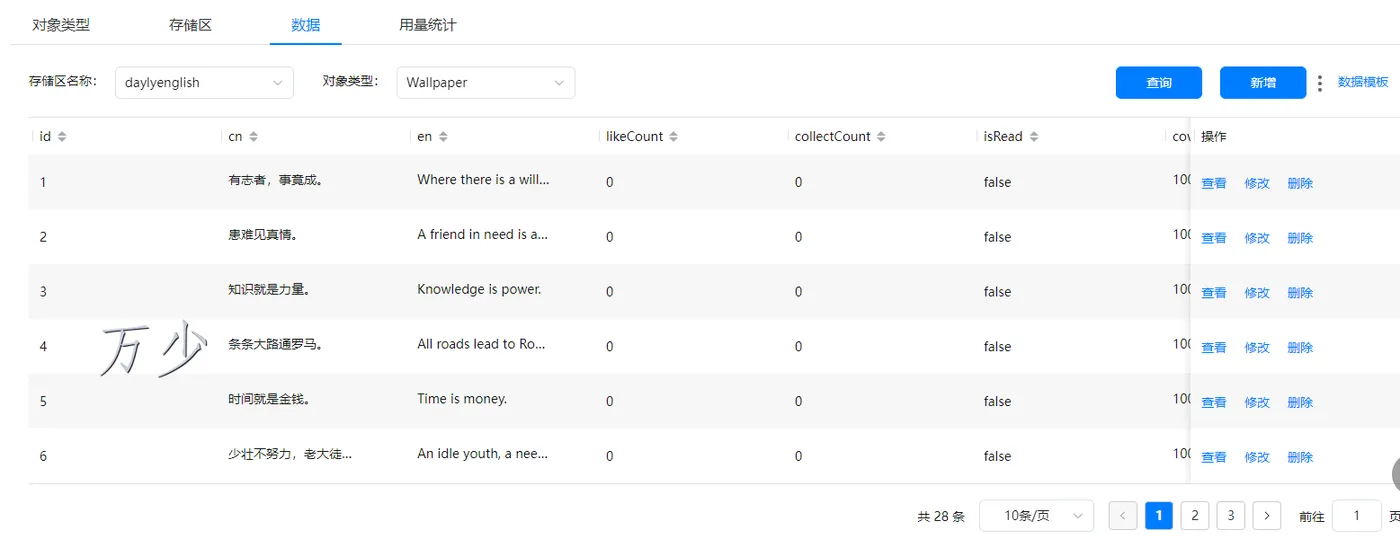Select the 存储区 tab
1400x539 pixels.
point(190,25)
